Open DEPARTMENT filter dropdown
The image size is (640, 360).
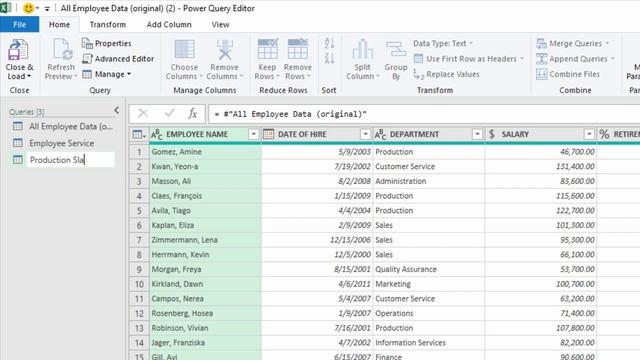[477, 134]
